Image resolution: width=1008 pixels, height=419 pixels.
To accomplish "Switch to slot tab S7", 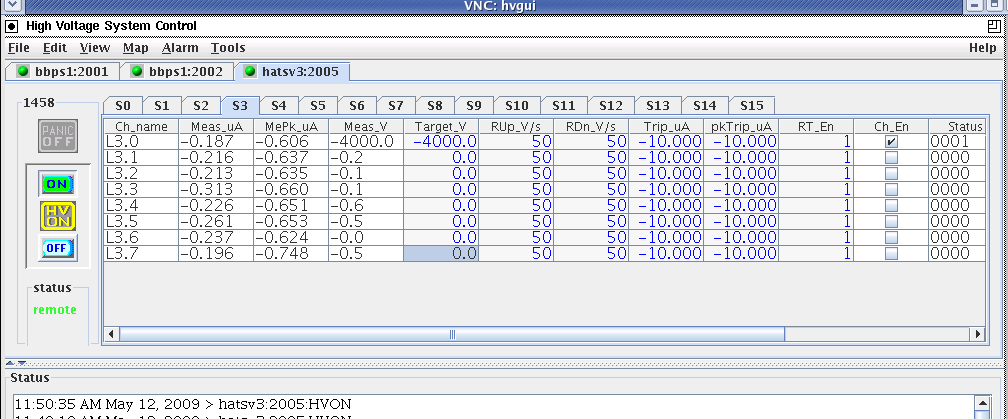I will point(396,106).
